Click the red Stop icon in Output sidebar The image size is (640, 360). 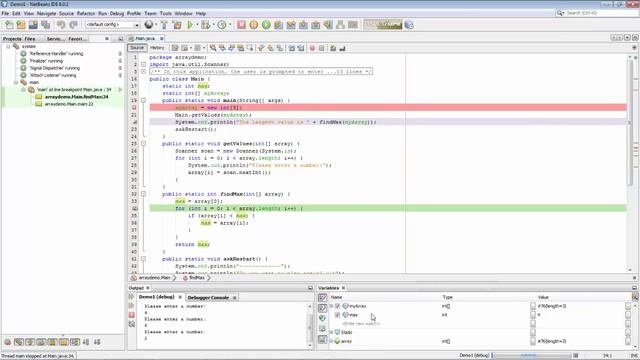click(131, 315)
